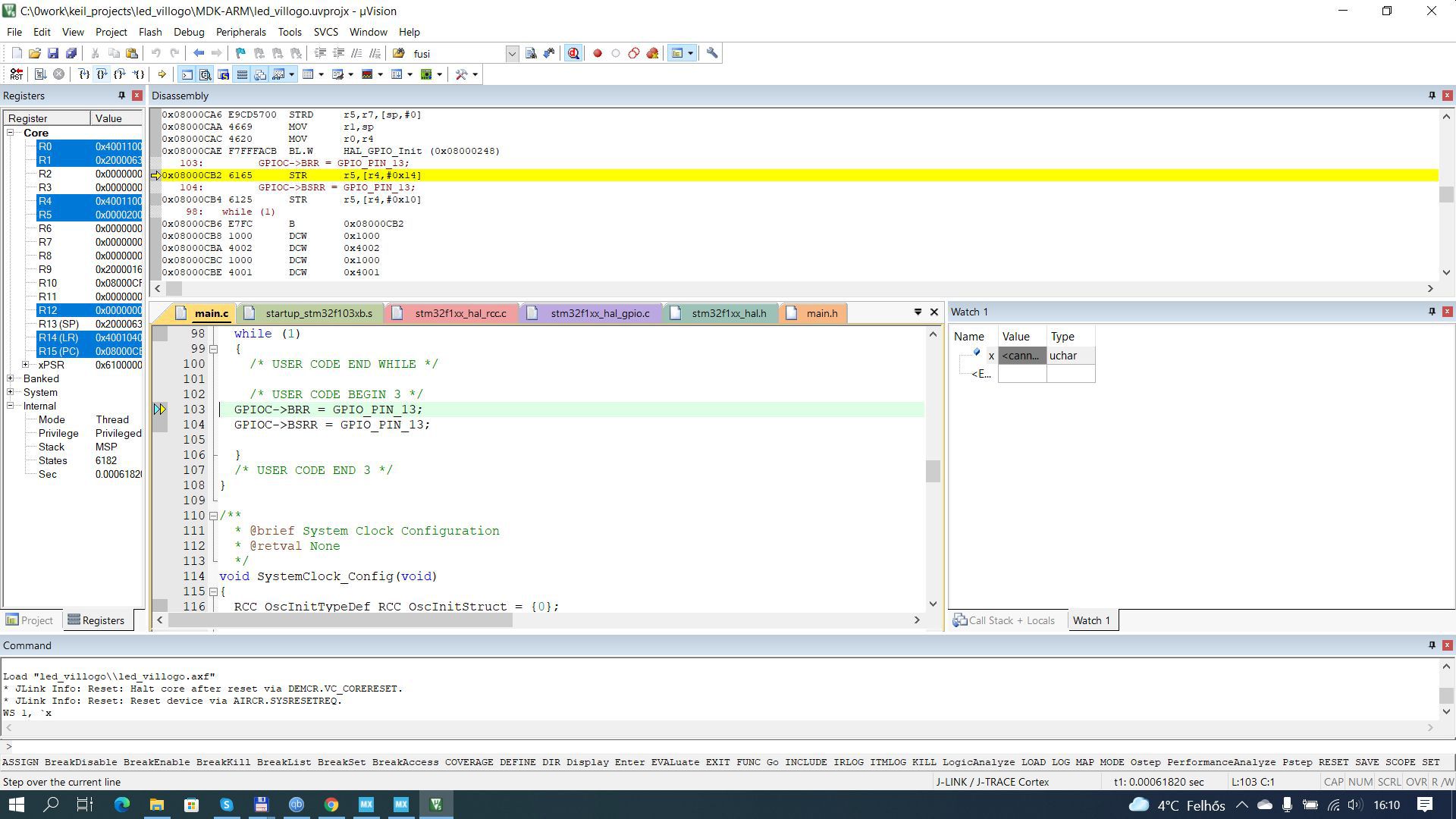
Task: Click the Insert/Remove Breakpoint red dot icon
Action: pos(598,53)
